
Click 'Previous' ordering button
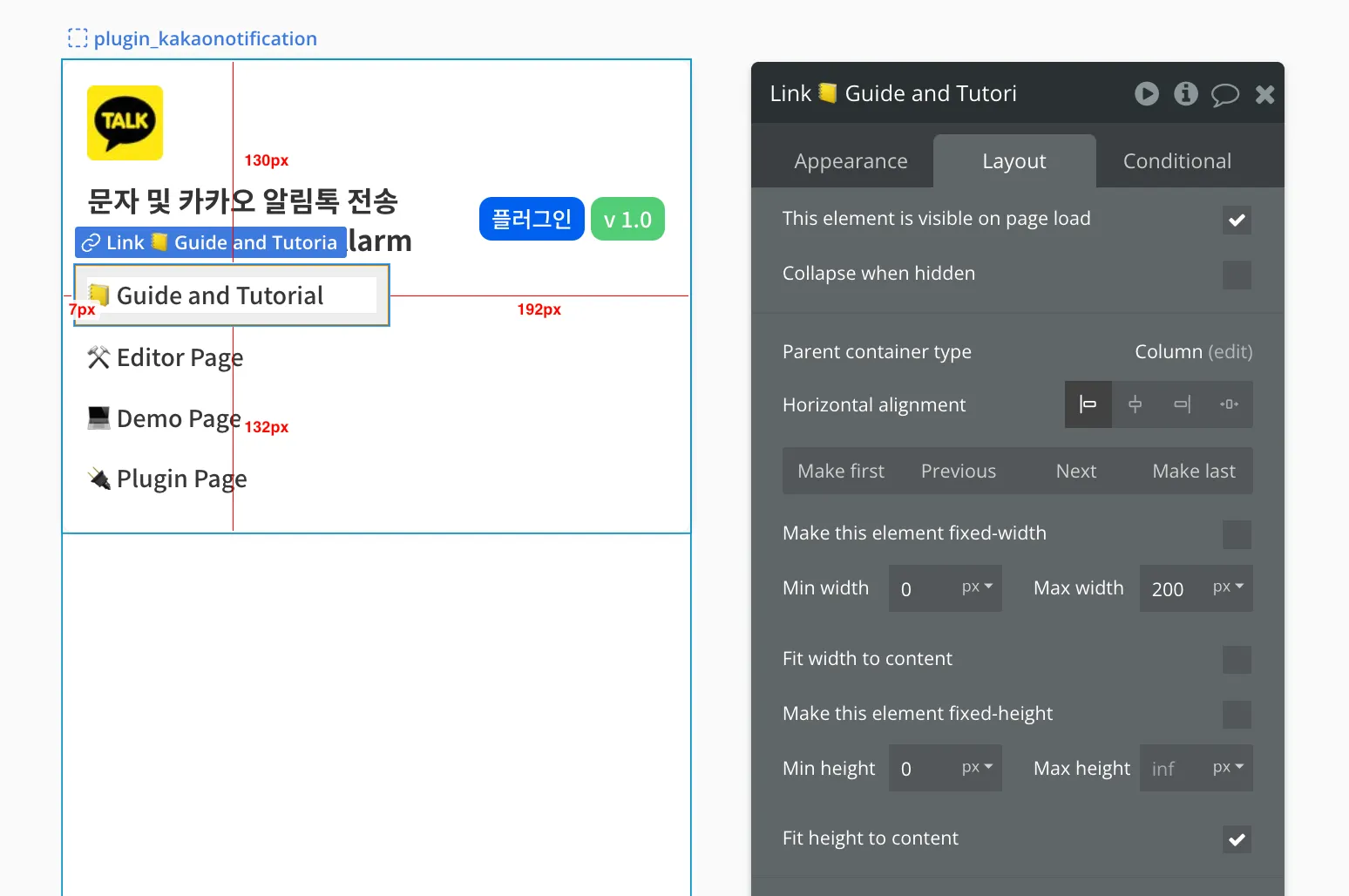(x=959, y=471)
